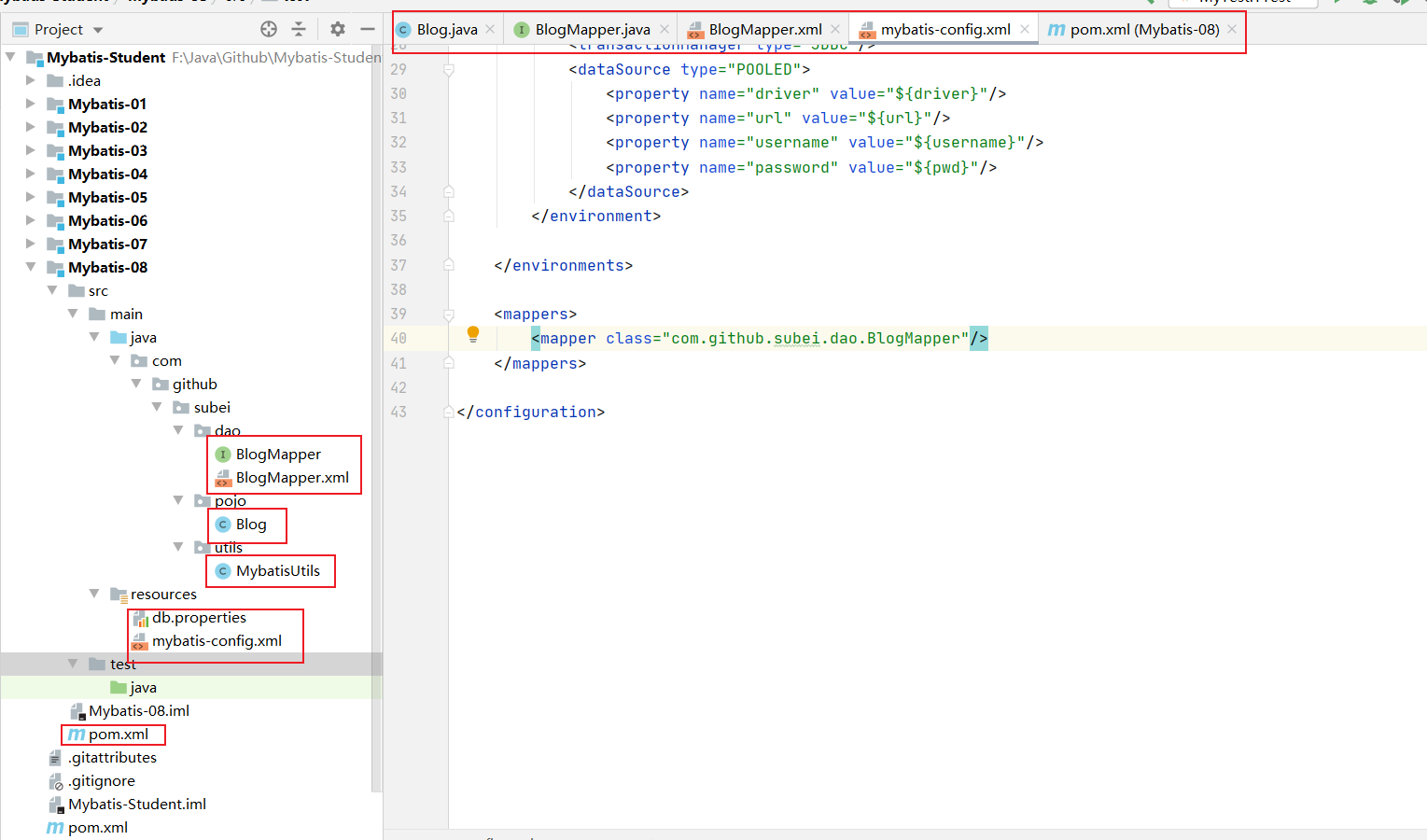The image size is (1427, 840).
Task: Collapse the Mybatis-08 module
Action: click(x=31, y=267)
